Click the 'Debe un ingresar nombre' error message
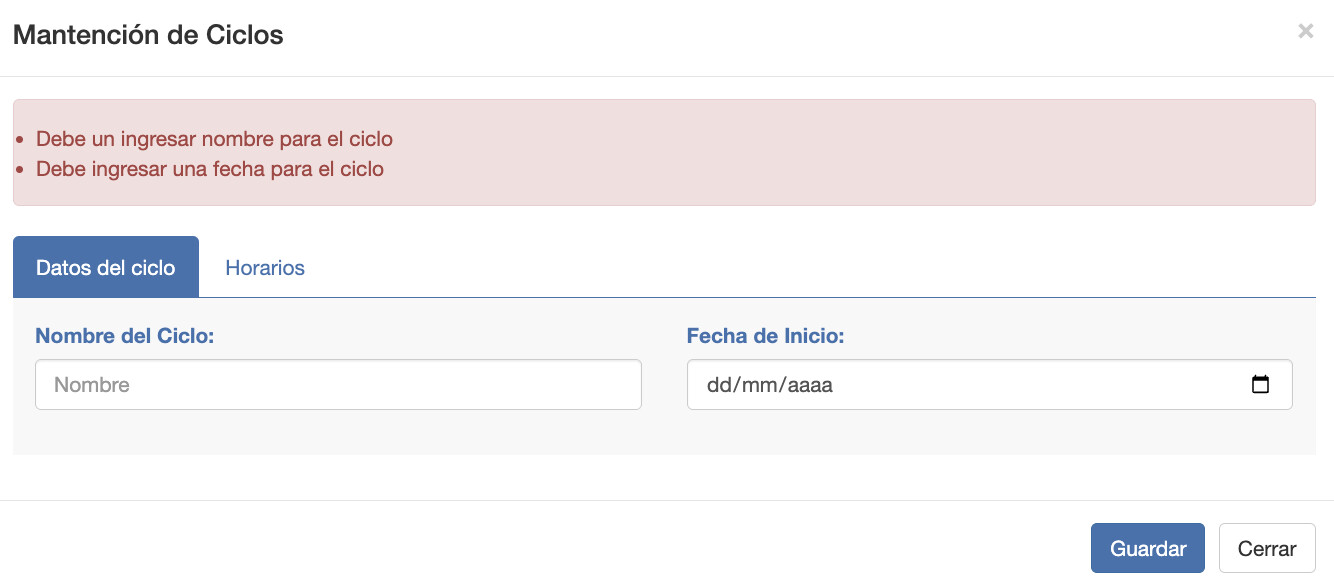The width and height of the screenshot is (1334, 584). click(x=214, y=139)
